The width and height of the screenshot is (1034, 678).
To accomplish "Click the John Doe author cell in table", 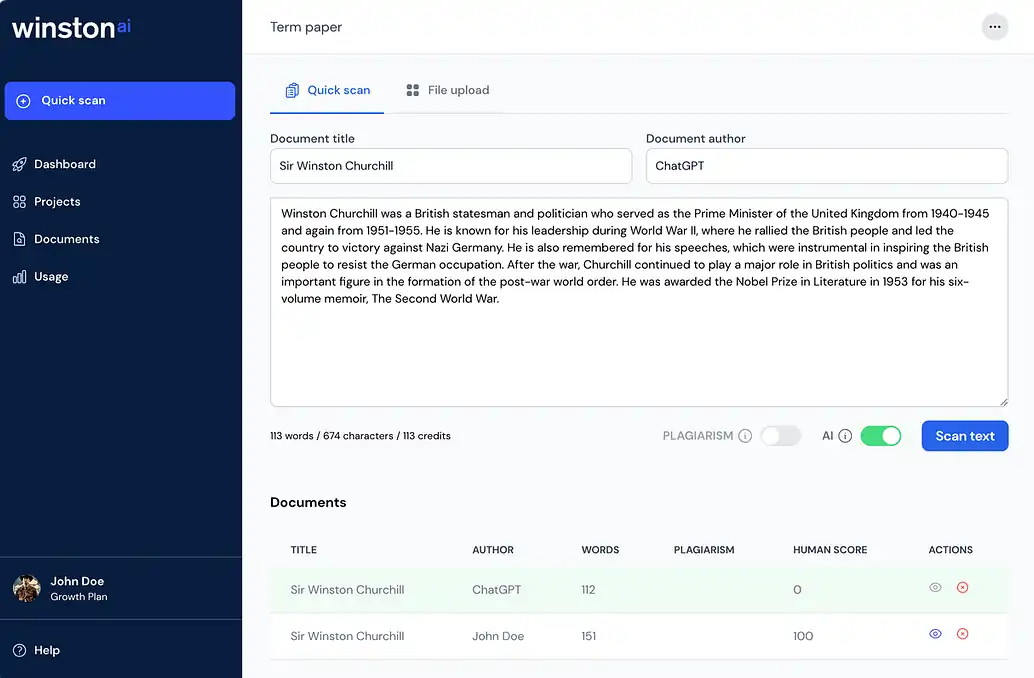I will pyautogui.click(x=498, y=636).
